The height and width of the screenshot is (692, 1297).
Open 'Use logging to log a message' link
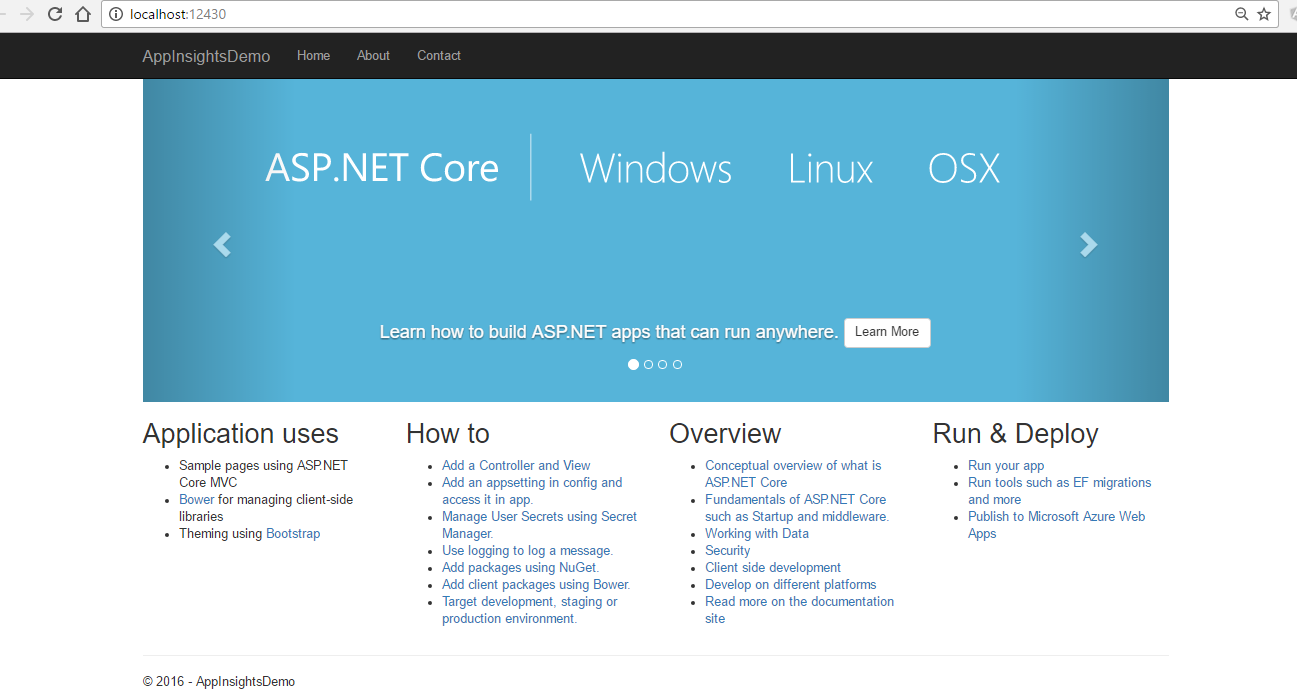[527, 550]
